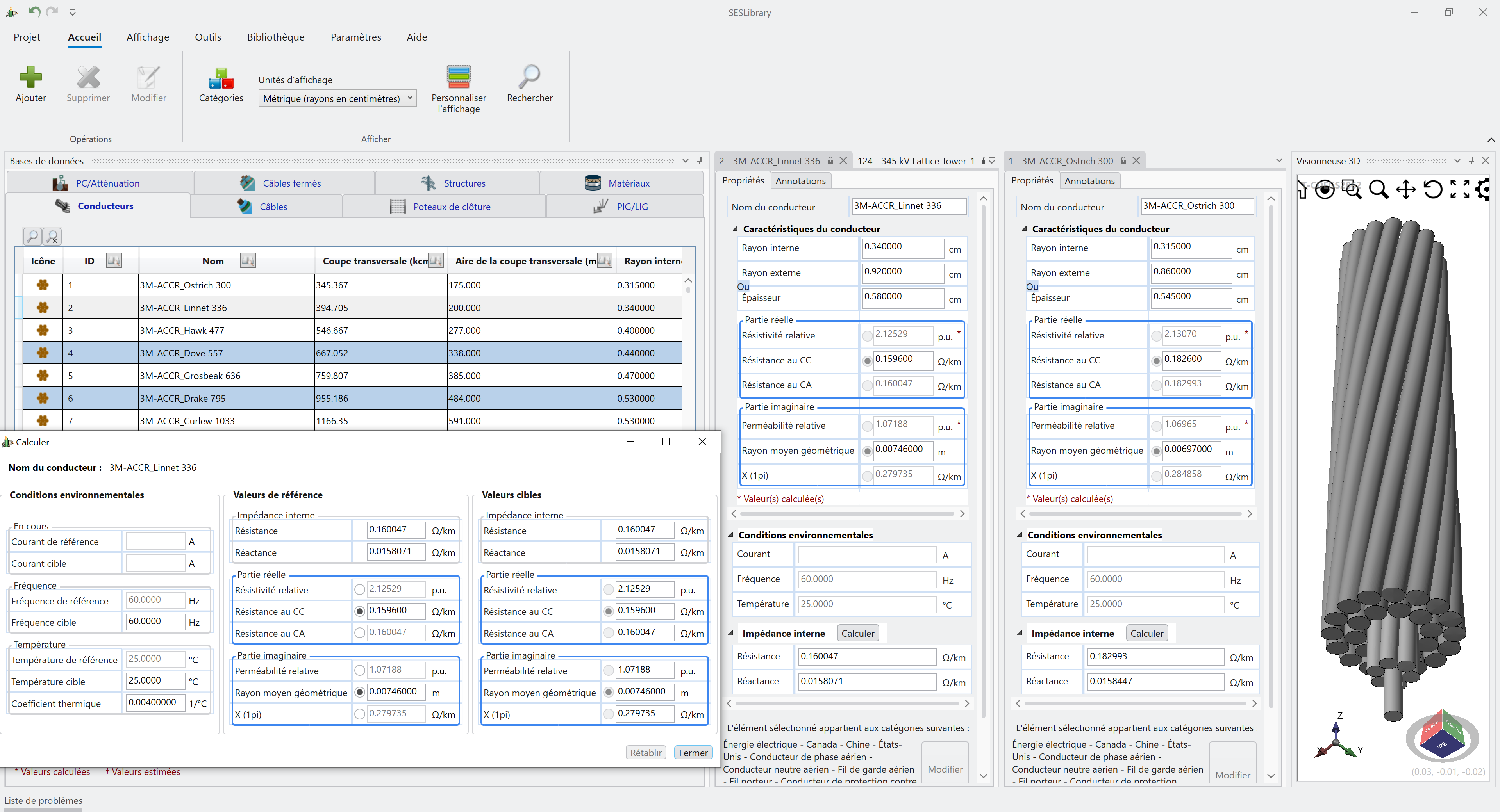Open the Unités d'affichage dropdown

pyautogui.click(x=337, y=98)
